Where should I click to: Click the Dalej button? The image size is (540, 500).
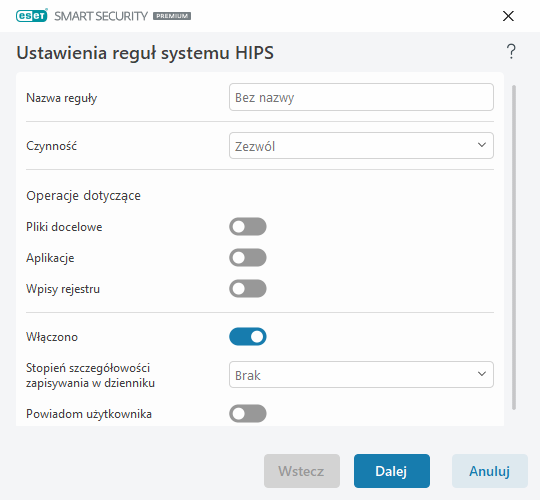[392, 471]
